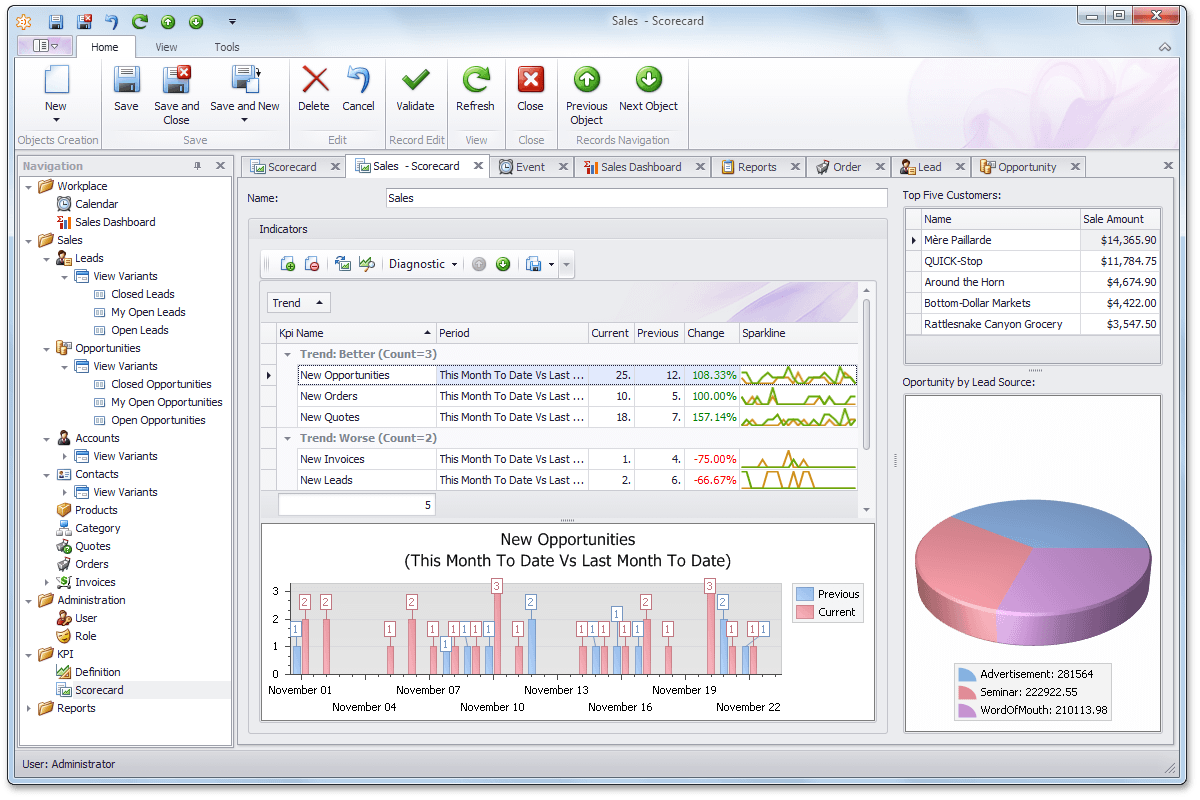Go to Previous Object in ribbon
The width and height of the screenshot is (1200, 800).
click(x=586, y=81)
